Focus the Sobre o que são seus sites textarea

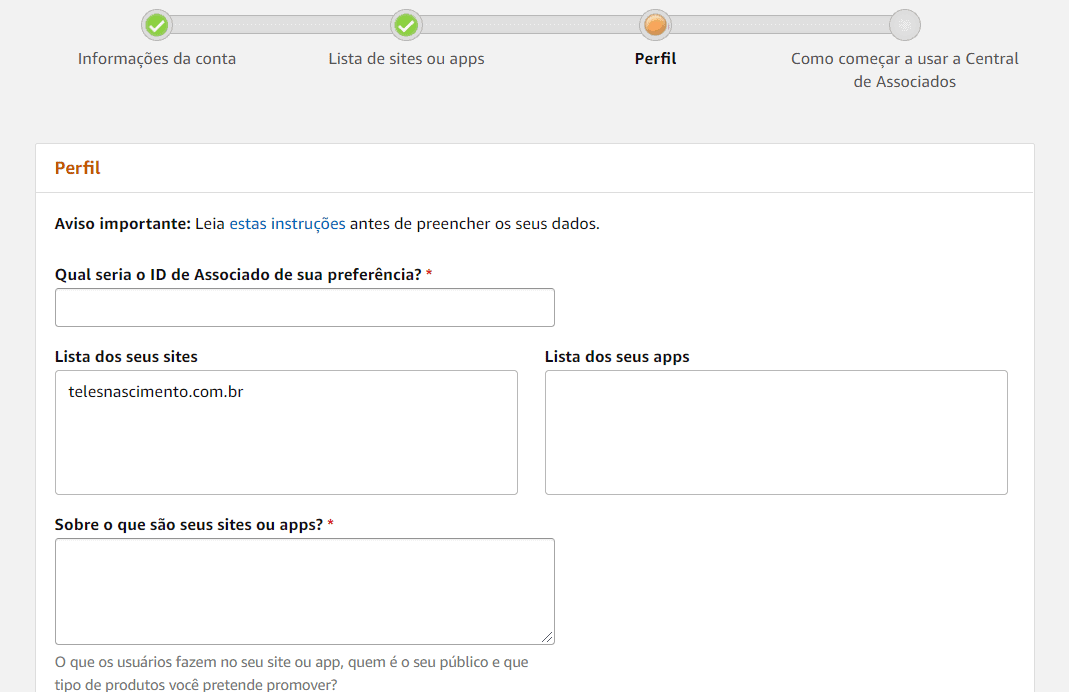click(304, 591)
